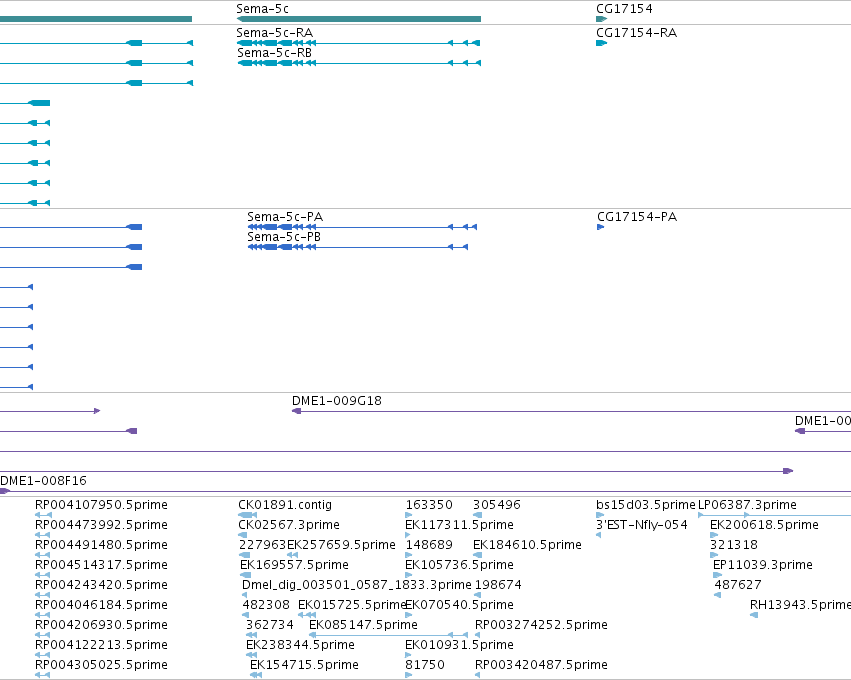Select the Sema-5c gene bar
This screenshot has width=851, height=680.
(359, 19)
